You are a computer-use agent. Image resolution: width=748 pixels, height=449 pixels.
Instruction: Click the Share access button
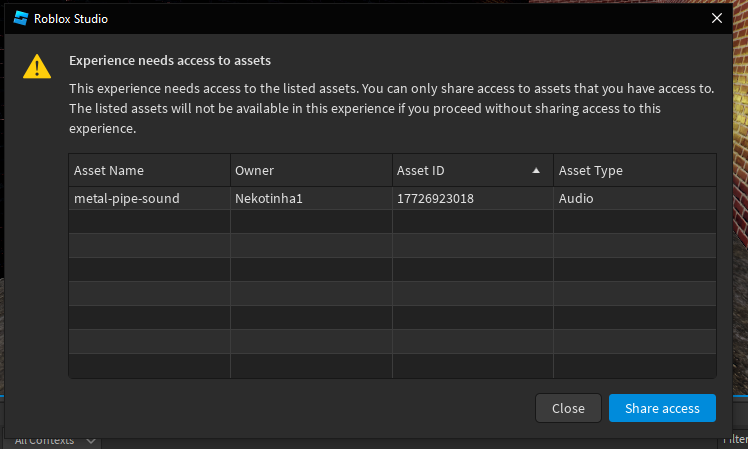click(662, 408)
